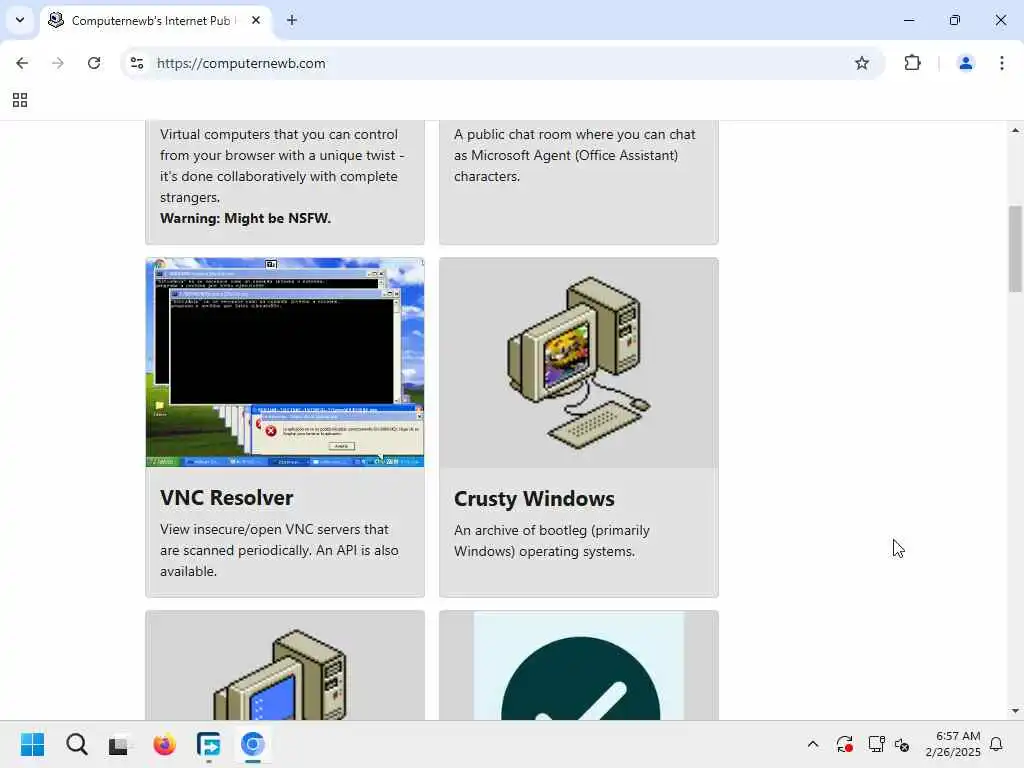Open the network tray icon

[876, 744]
